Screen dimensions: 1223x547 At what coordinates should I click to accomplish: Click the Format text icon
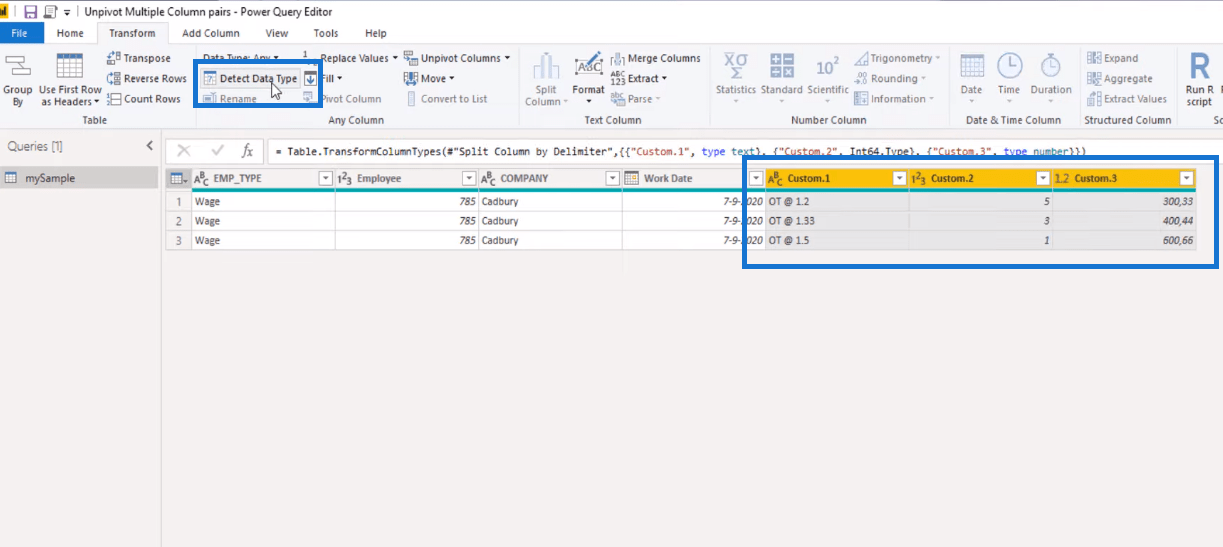click(x=588, y=66)
